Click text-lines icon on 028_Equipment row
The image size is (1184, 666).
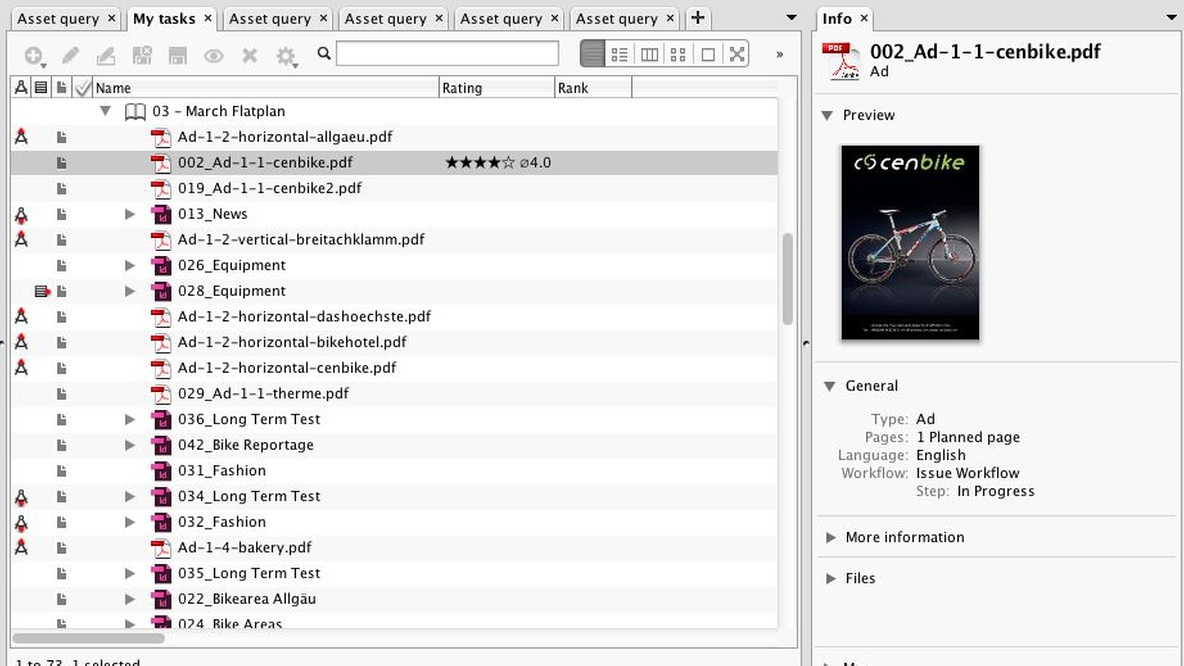[42, 291]
